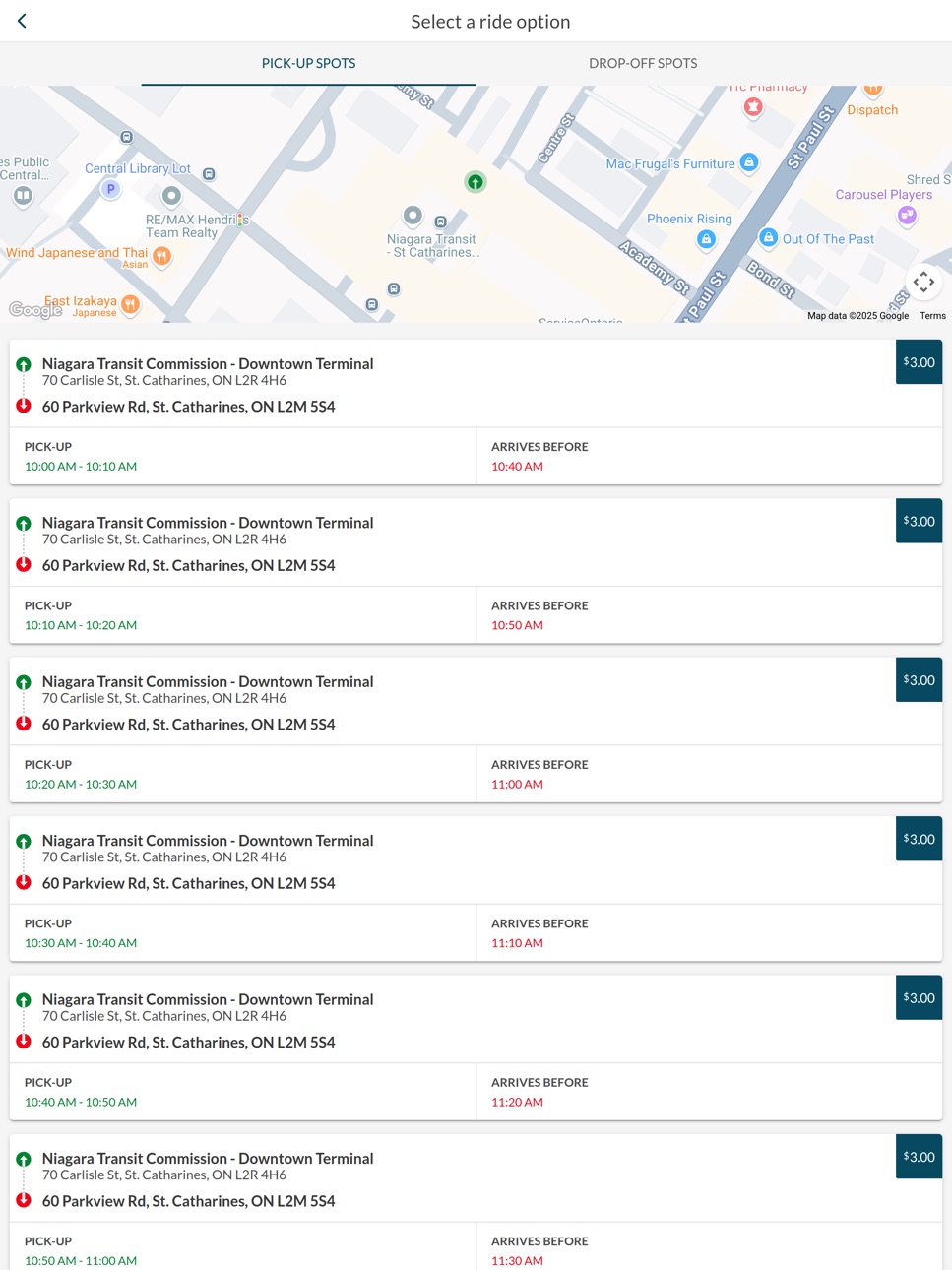The height and width of the screenshot is (1270, 952).
Task: Switch to the Drop-off Spots tab
Action: tap(643, 63)
